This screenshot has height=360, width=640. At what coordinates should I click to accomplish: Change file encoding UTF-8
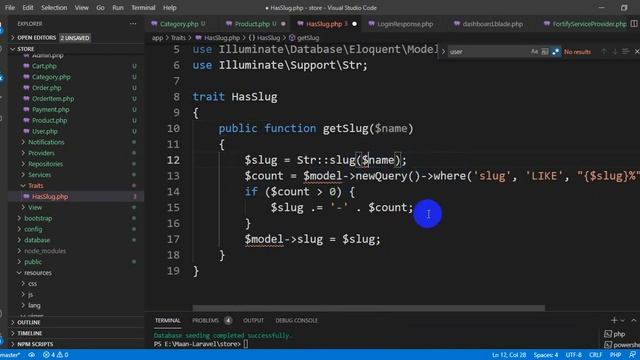coord(573,355)
